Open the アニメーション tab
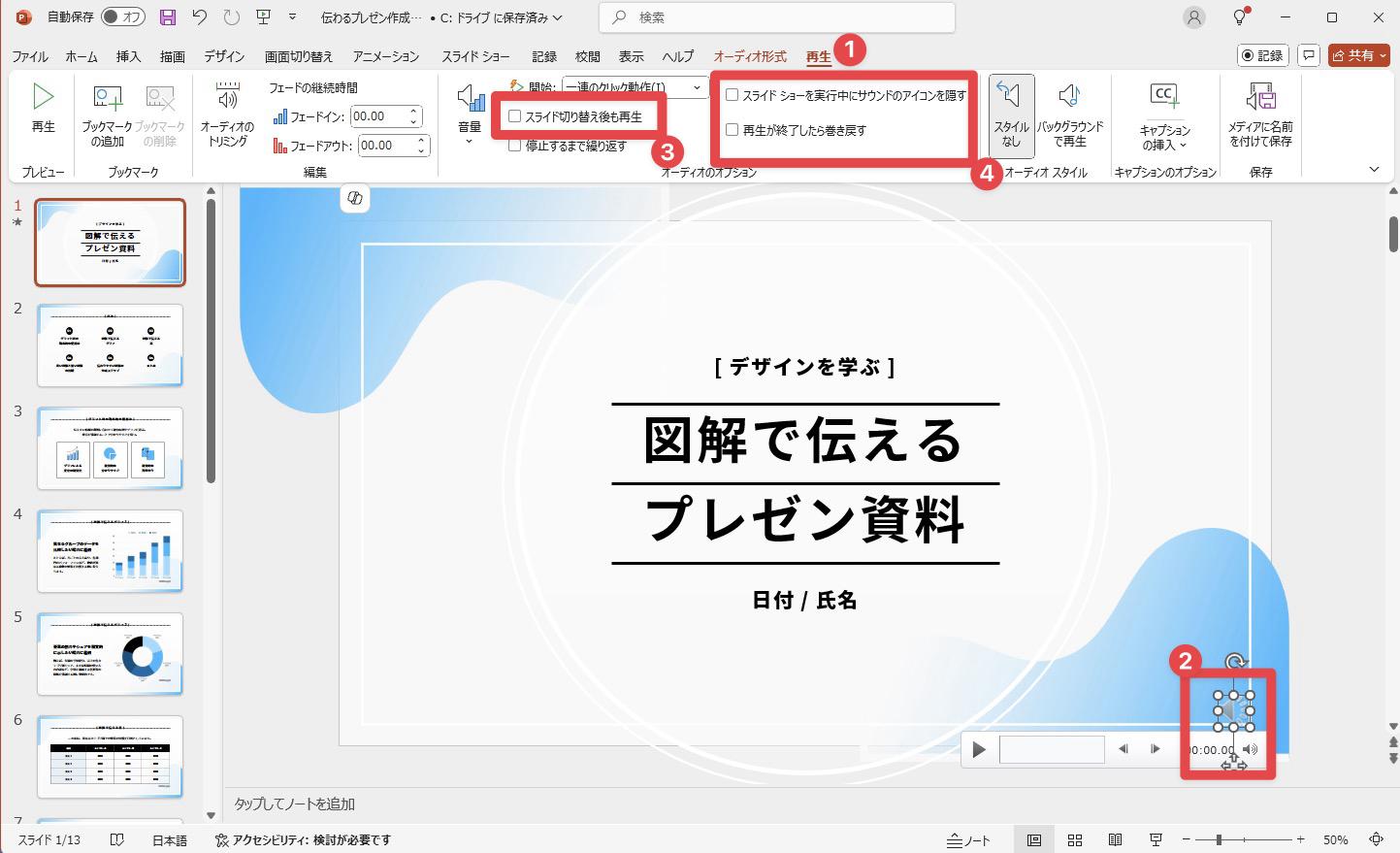This screenshot has height=853, width=1400. 386,56
